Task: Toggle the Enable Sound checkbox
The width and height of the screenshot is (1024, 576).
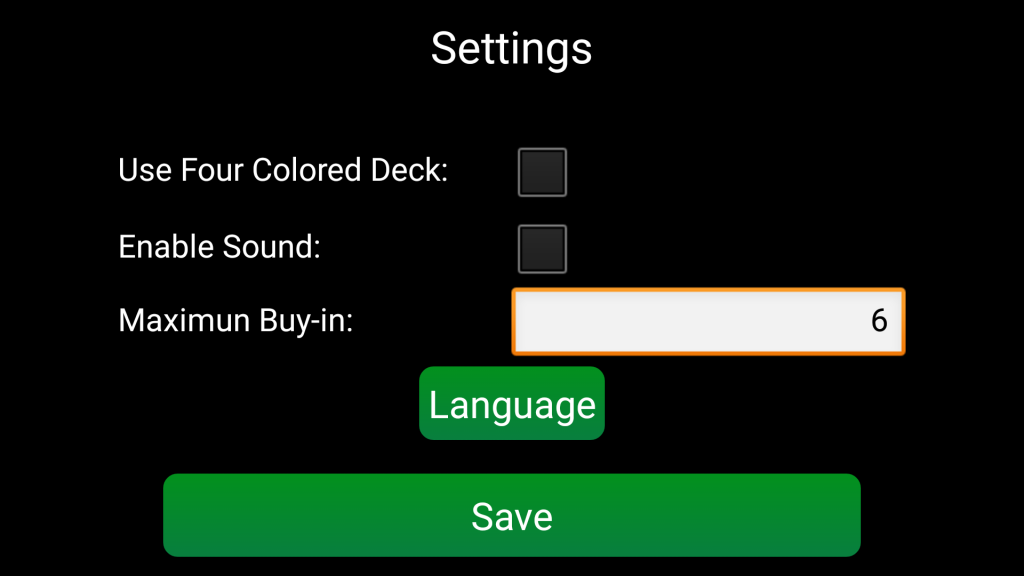Action: [x=542, y=249]
